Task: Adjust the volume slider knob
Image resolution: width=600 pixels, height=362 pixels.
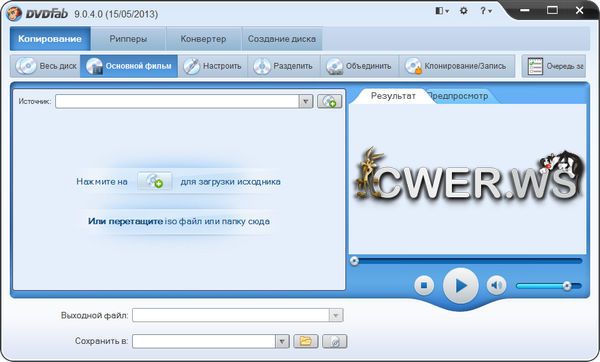Action: [x=567, y=285]
